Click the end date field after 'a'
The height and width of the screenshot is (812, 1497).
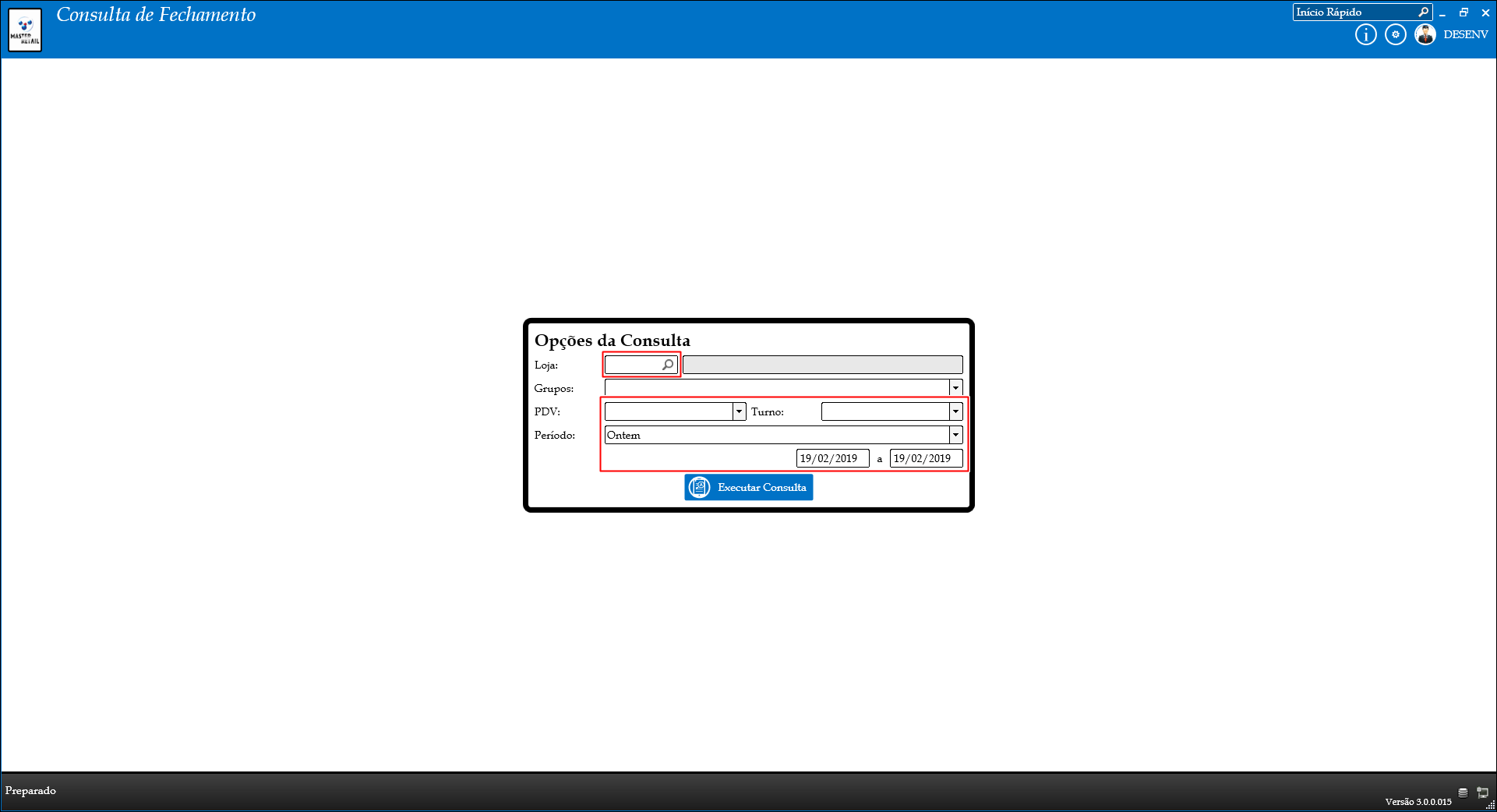(926, 458)
